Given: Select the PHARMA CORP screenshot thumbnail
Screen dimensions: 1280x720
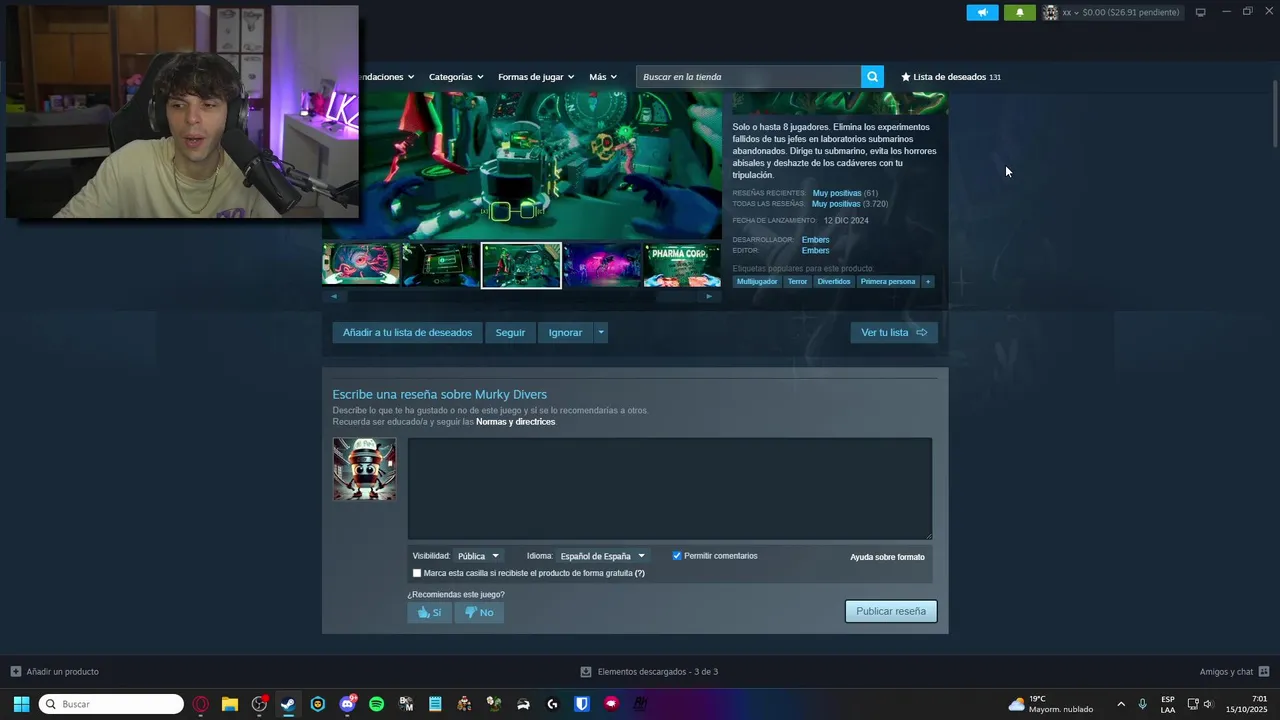Looking at the screenshot, I should (682, 265).
